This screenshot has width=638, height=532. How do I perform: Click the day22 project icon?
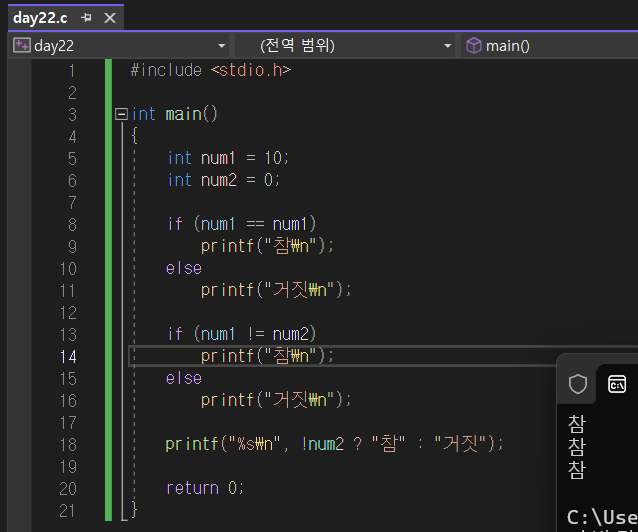[x=22, y=45]
